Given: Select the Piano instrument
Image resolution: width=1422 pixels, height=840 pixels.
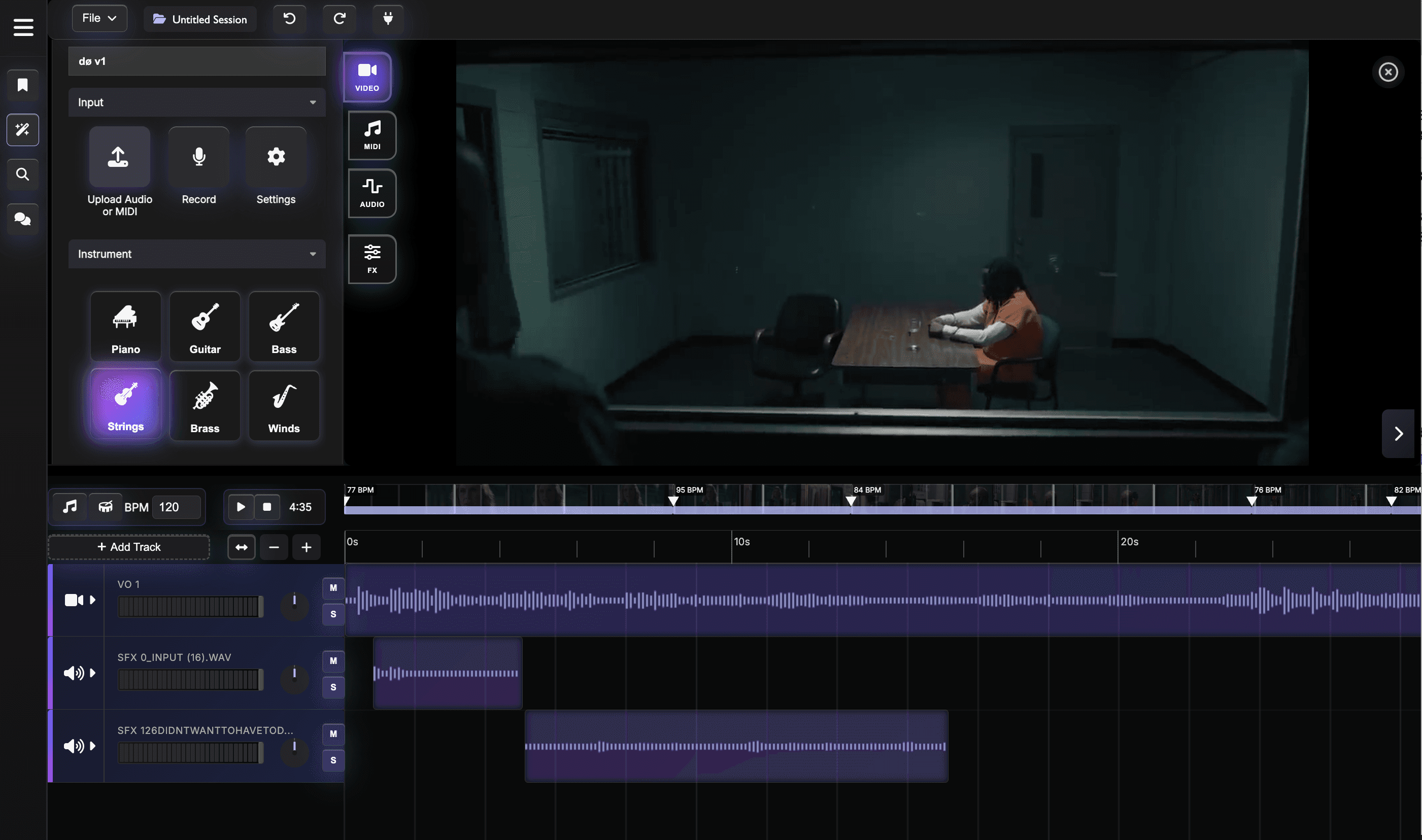Looking at the screenshot, I should point(125,326).
